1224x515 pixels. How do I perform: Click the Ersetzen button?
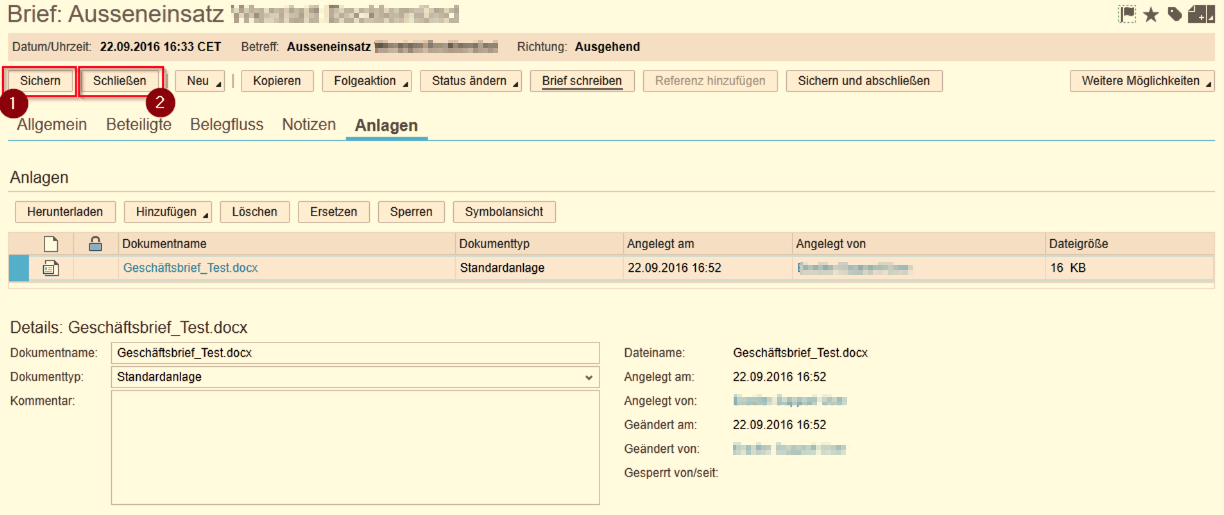coord(334,212)
